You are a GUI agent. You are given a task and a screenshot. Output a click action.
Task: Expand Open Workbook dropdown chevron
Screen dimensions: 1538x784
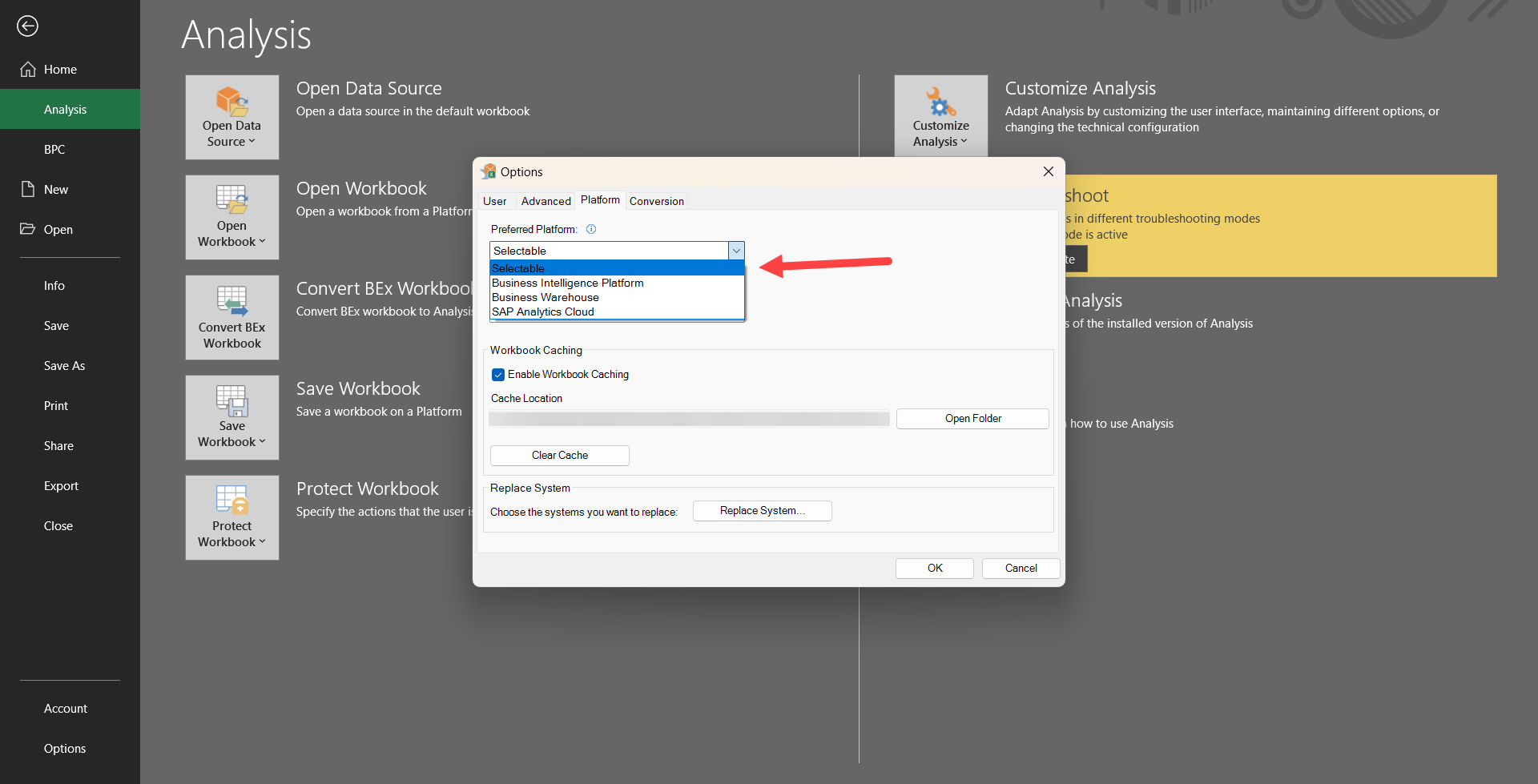pos(262,242)
